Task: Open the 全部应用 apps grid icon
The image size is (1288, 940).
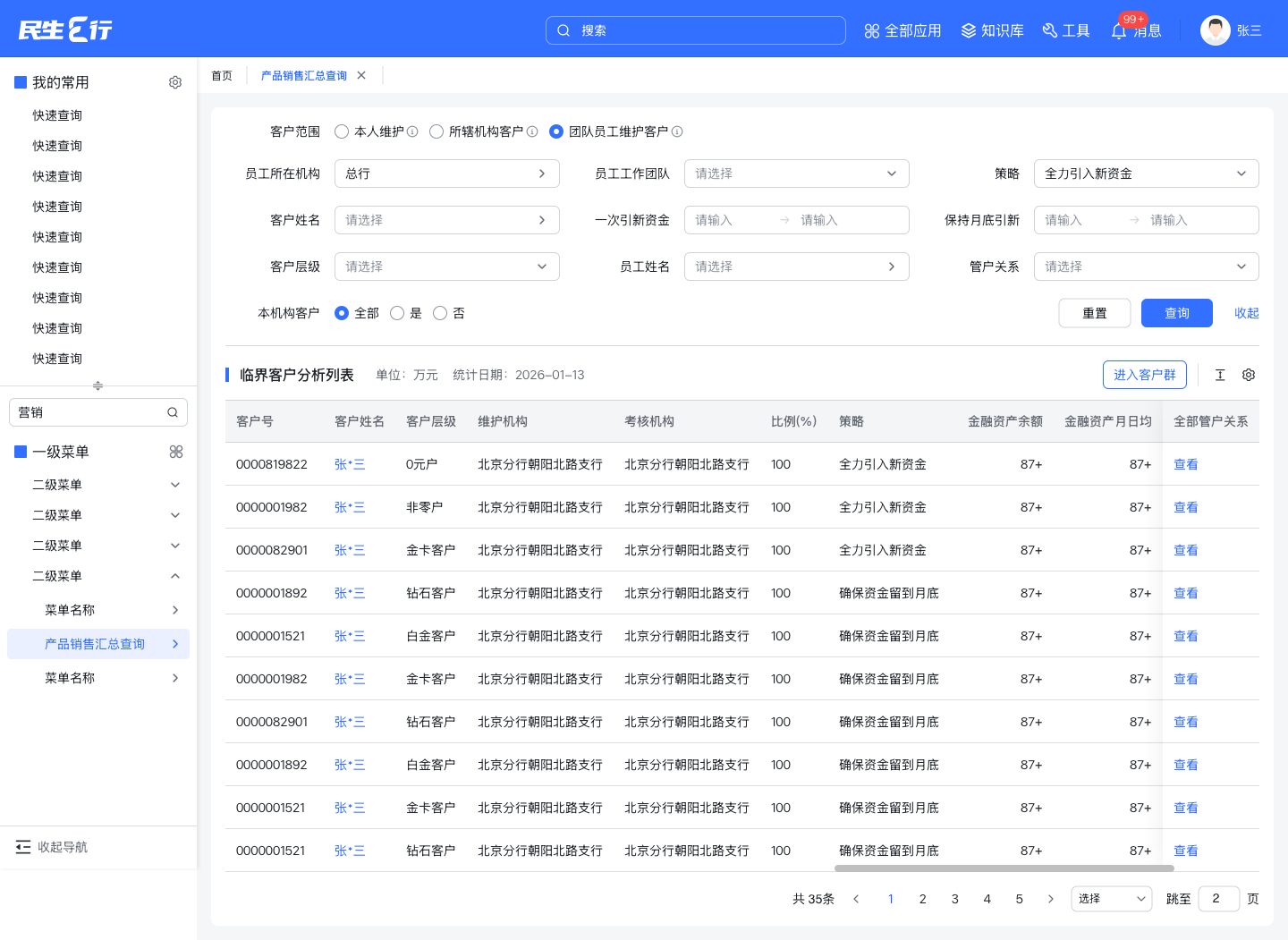Action: click(x=872, y=30)
